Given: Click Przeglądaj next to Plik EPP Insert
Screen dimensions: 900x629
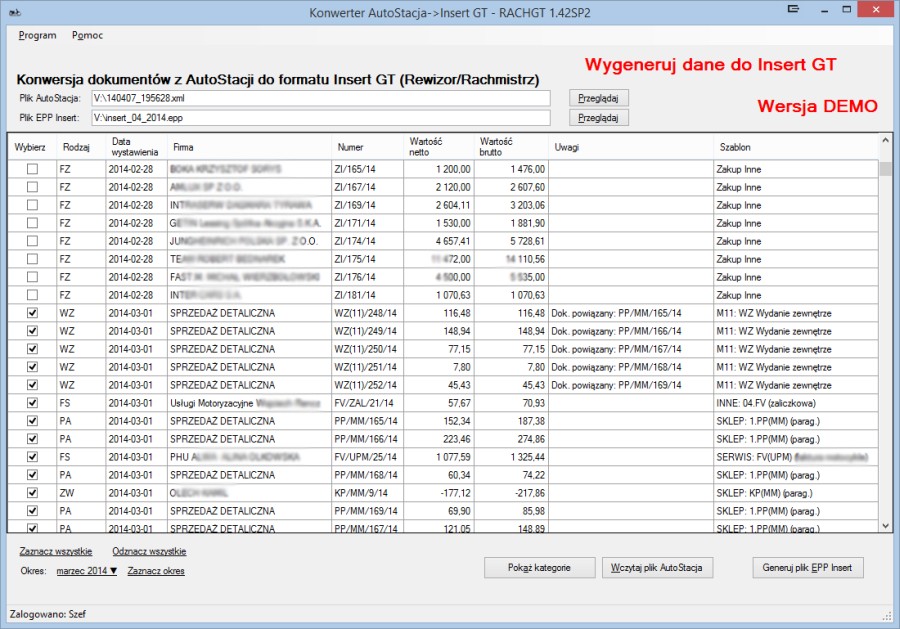Looking at the screenshot, I should point(599,118).
